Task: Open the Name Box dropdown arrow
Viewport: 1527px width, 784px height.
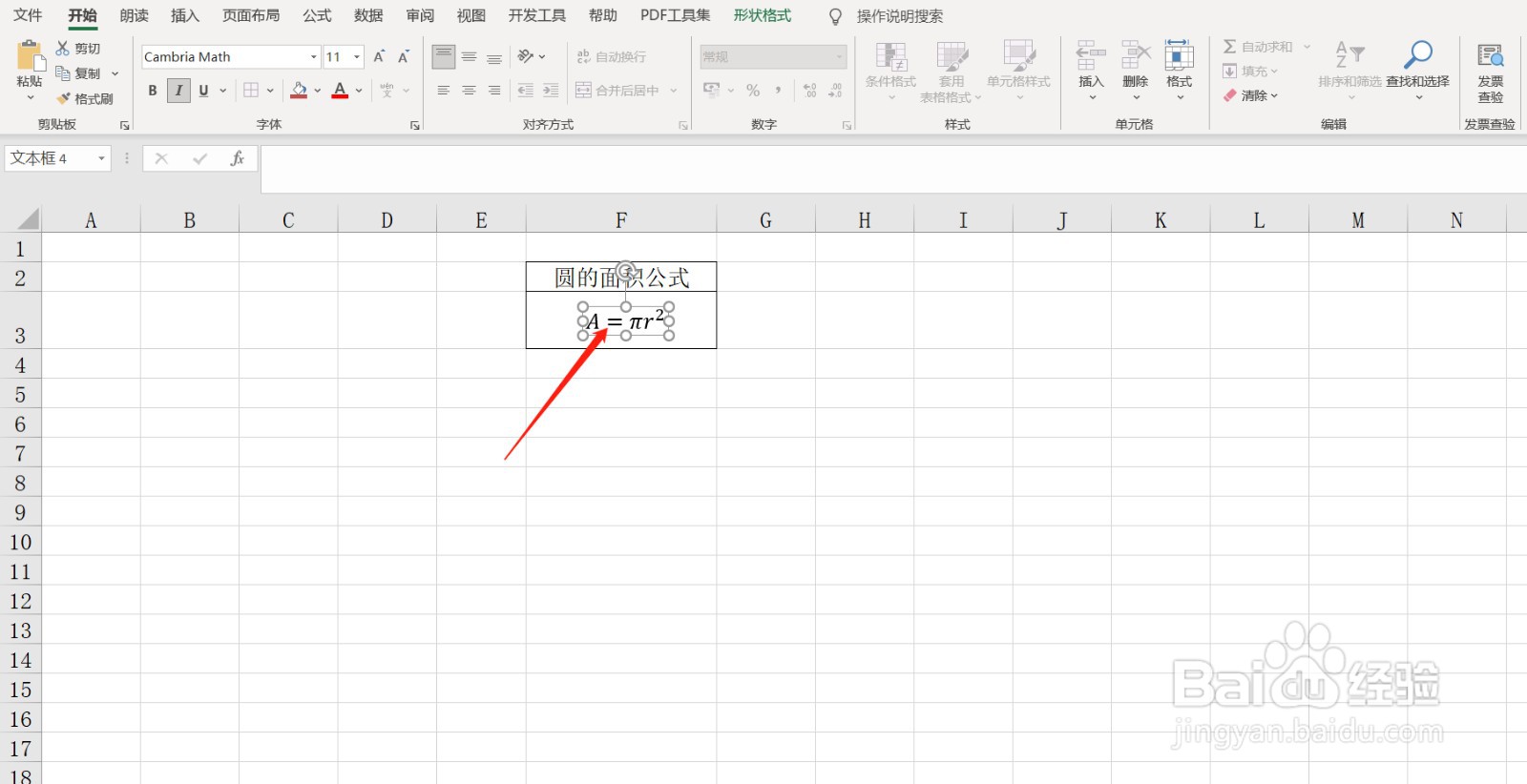Action: tap(101, 158)
